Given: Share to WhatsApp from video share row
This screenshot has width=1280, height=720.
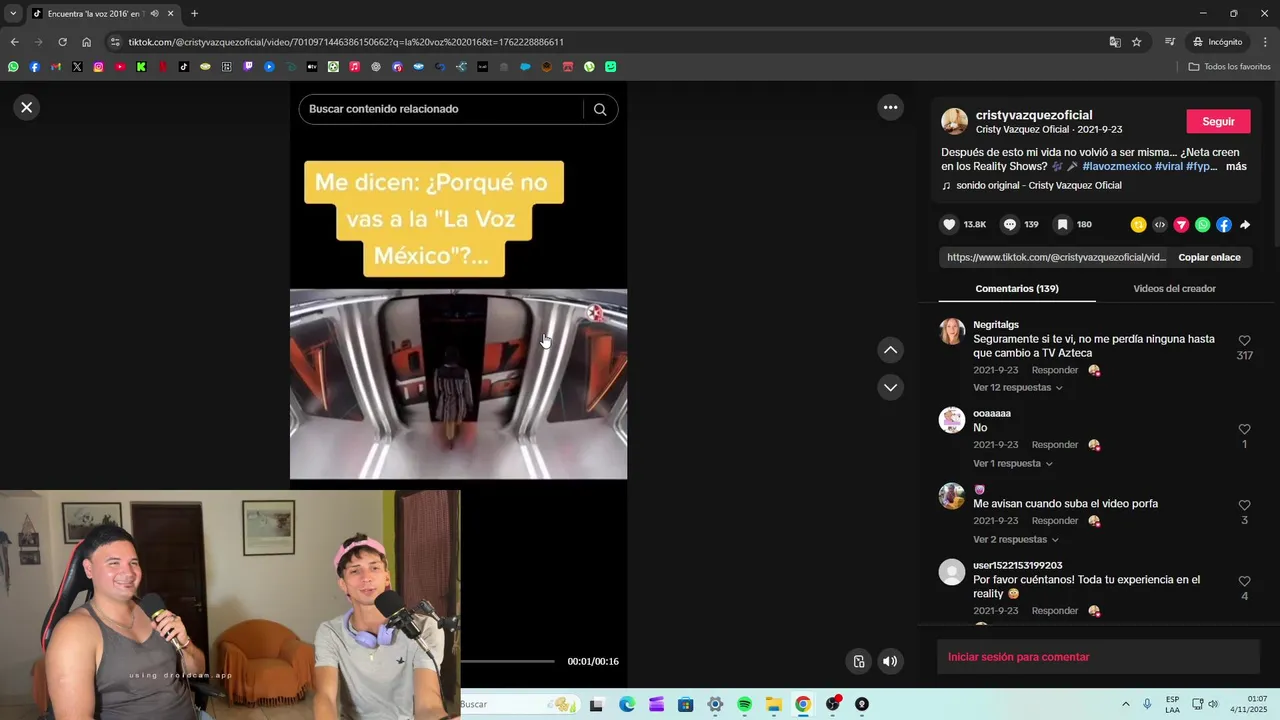Looking at the screenshot, I should [1202, 225].
